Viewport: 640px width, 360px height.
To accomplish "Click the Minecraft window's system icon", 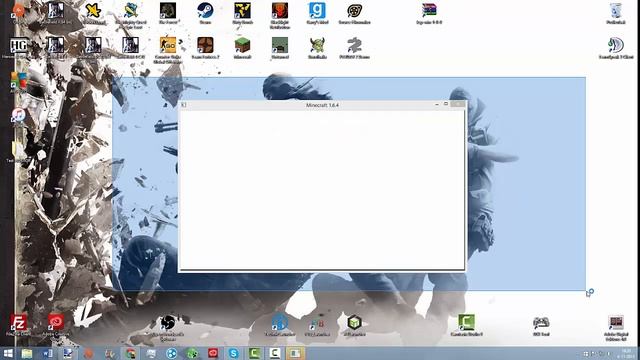I will point(184,105).
